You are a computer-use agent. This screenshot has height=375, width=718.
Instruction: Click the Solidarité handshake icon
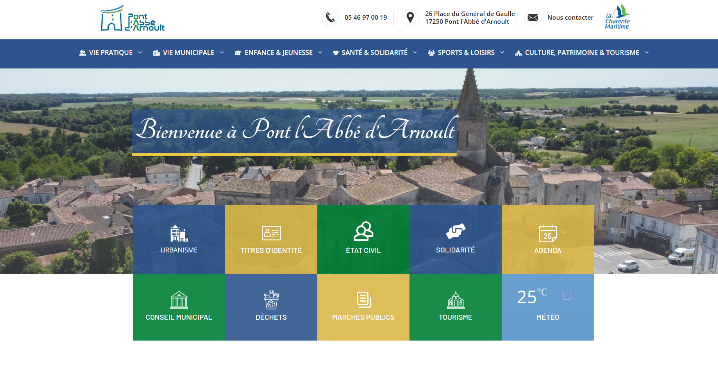(x=455, y=231)
